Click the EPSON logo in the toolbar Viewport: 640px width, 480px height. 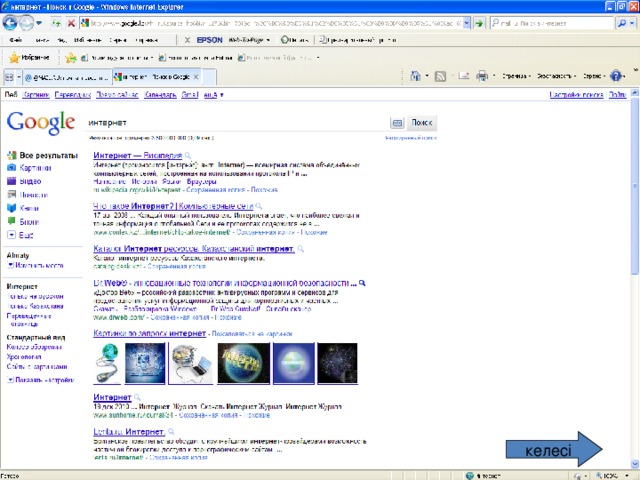click(x=209, y=40)
